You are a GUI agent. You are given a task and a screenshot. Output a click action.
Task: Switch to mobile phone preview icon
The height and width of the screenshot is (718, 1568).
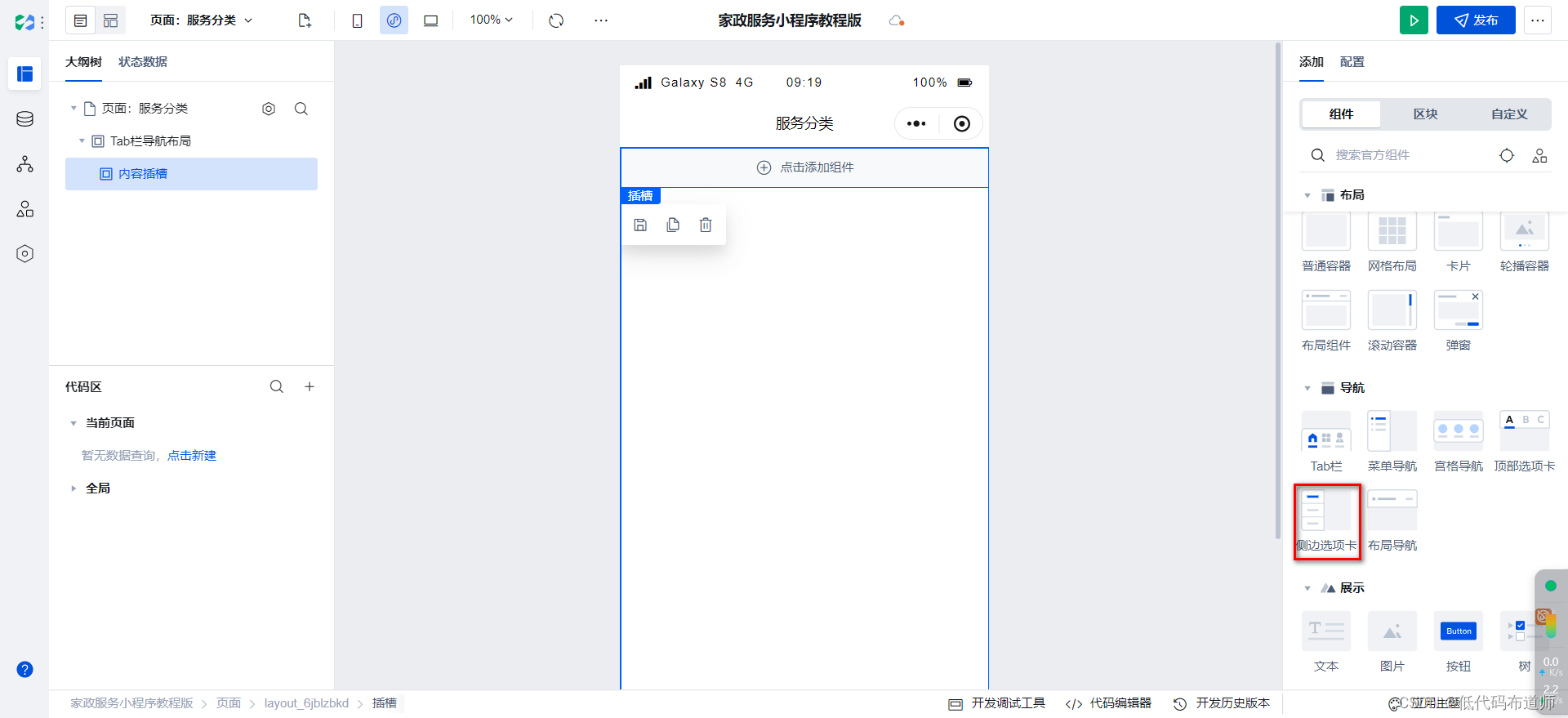(x=357, y=20)
